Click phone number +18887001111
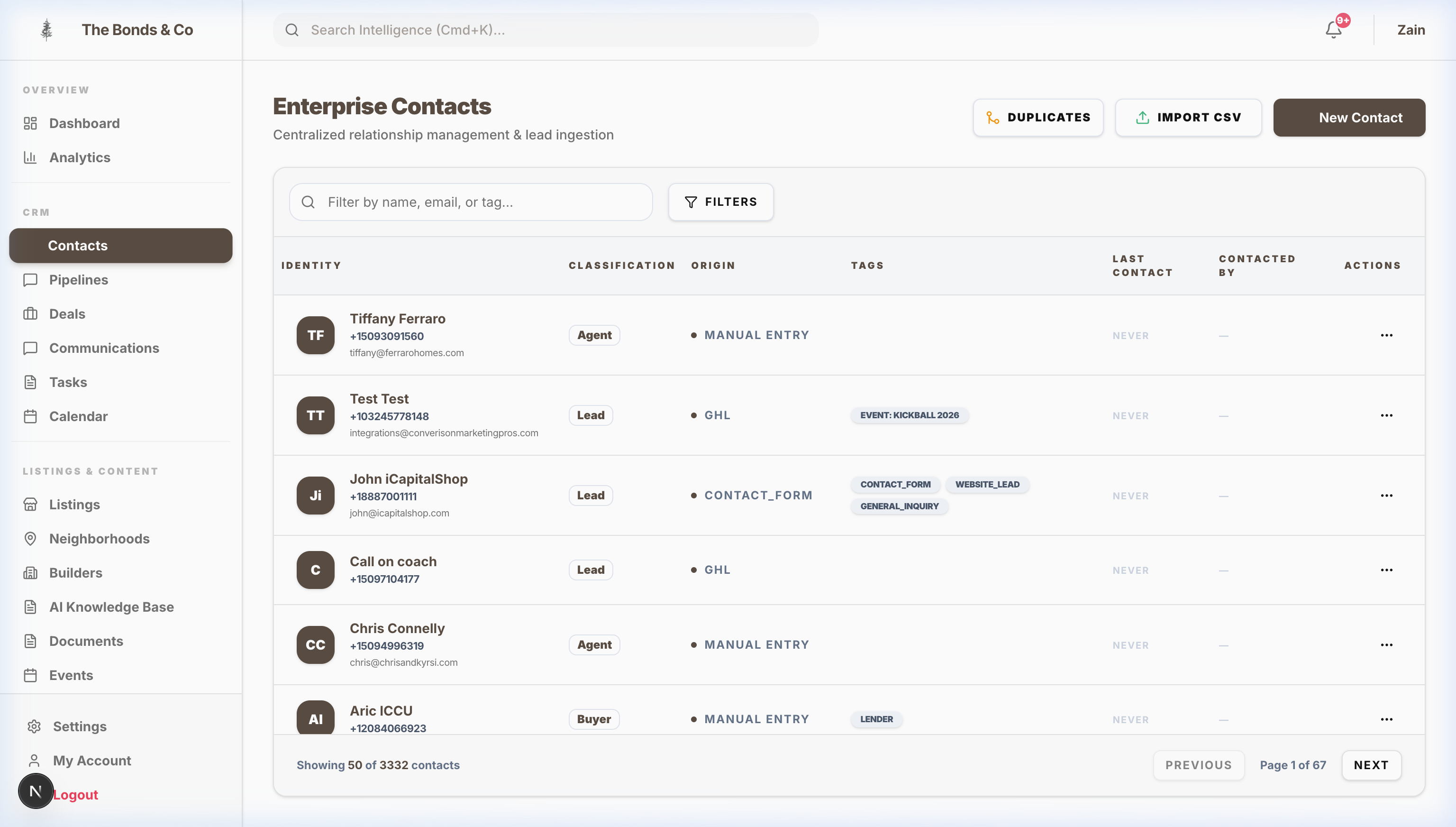 tap(383, 496)
